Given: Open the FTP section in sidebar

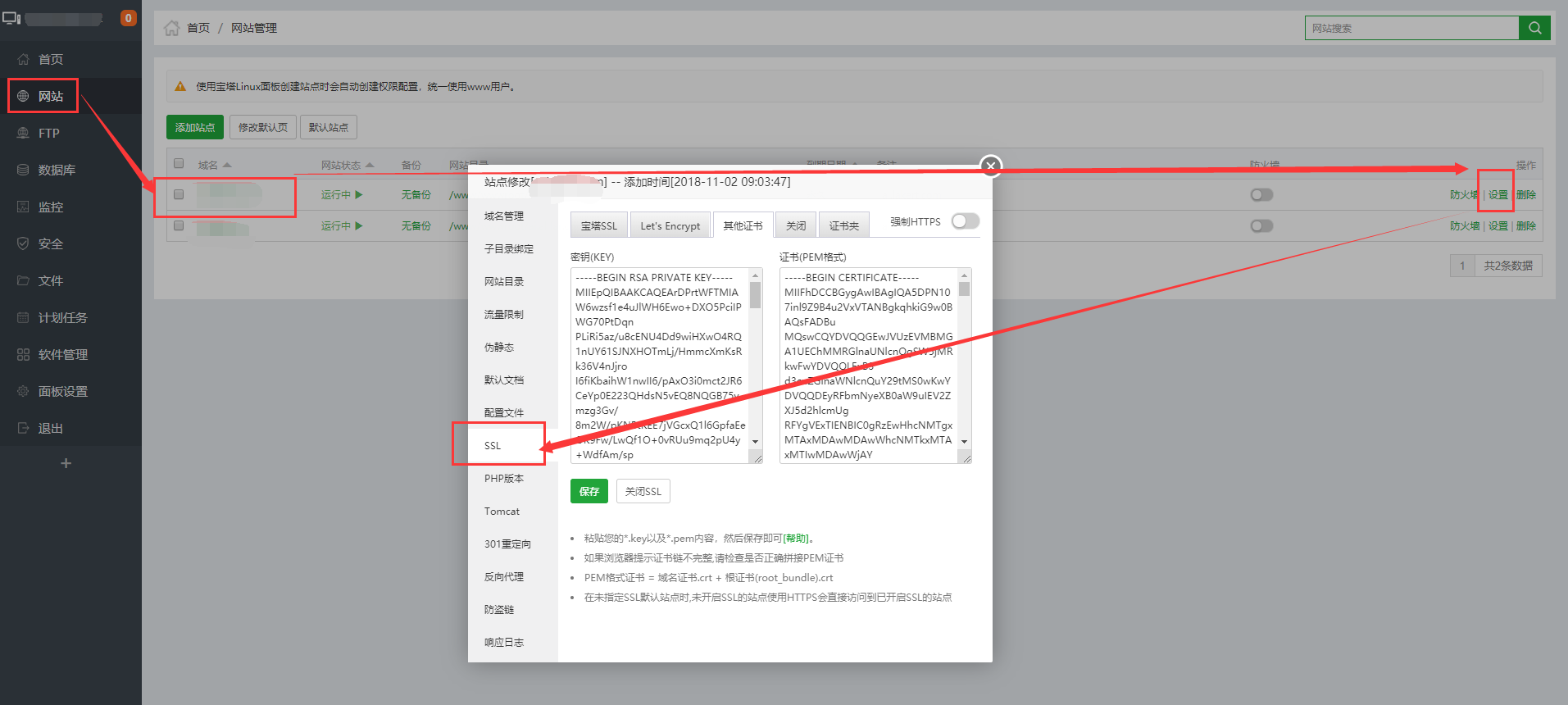Looking at the screenshot, I should point(48,133).
